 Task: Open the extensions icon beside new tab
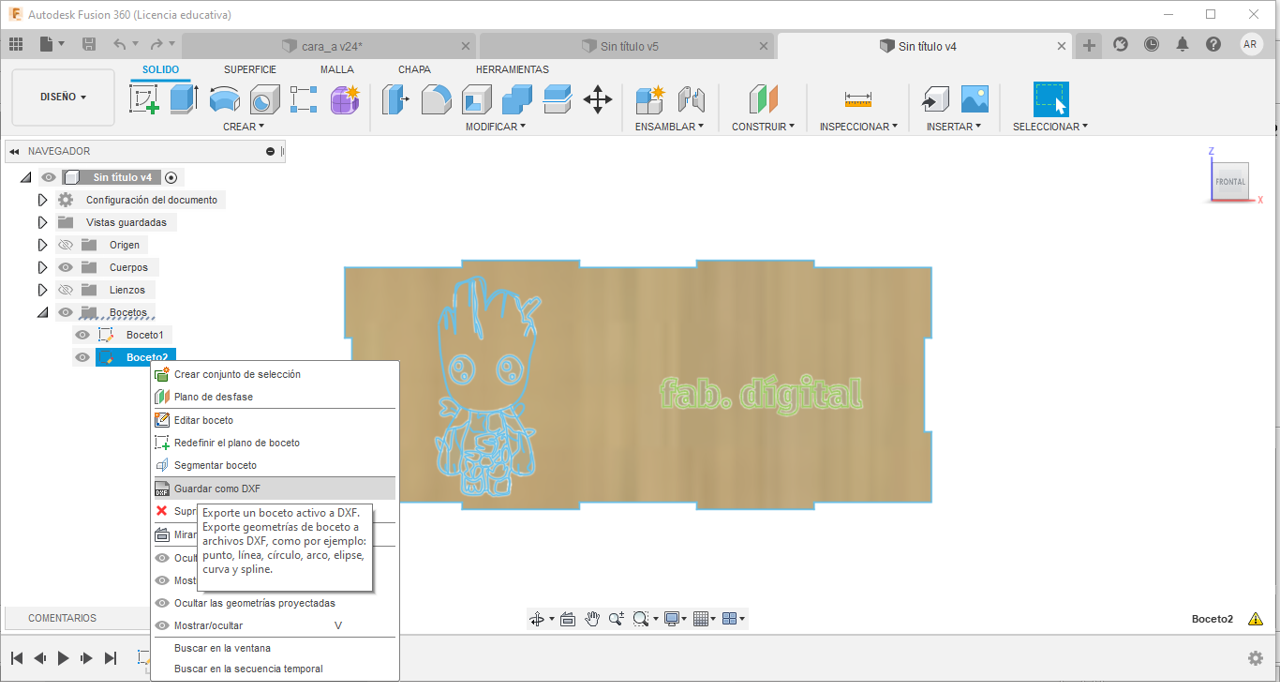click(1121, 44)
